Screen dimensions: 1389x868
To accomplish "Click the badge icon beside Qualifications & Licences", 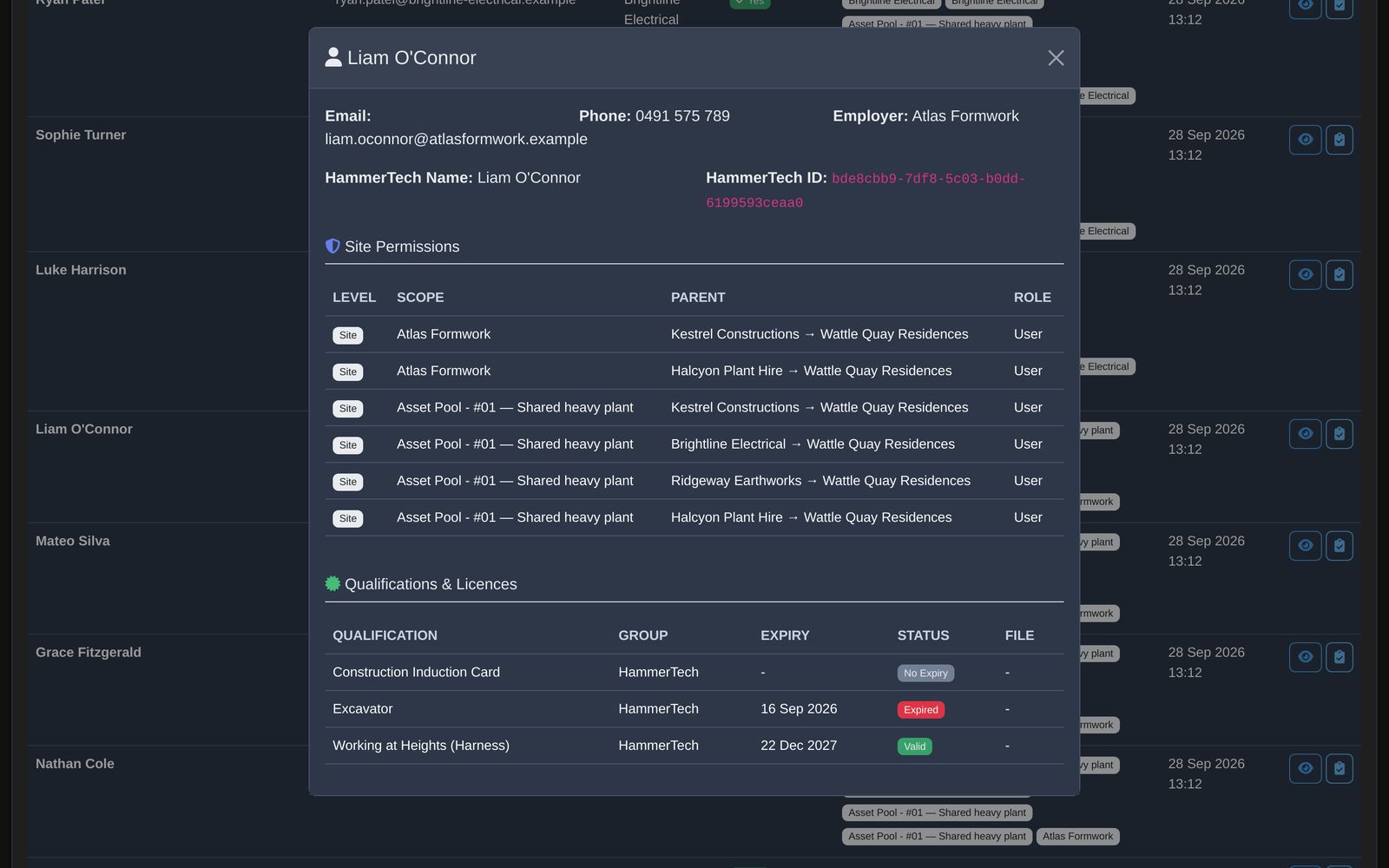I will coord(332,584).
